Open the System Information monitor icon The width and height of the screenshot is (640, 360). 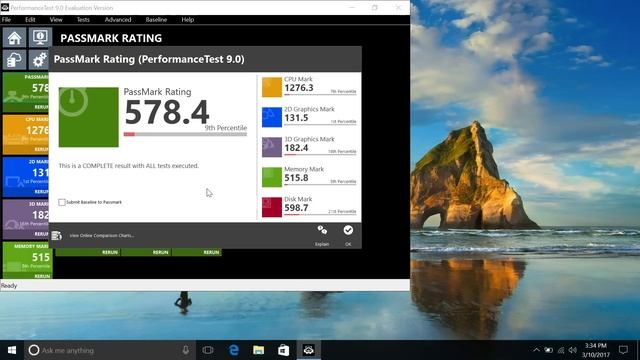click(40, 38)
